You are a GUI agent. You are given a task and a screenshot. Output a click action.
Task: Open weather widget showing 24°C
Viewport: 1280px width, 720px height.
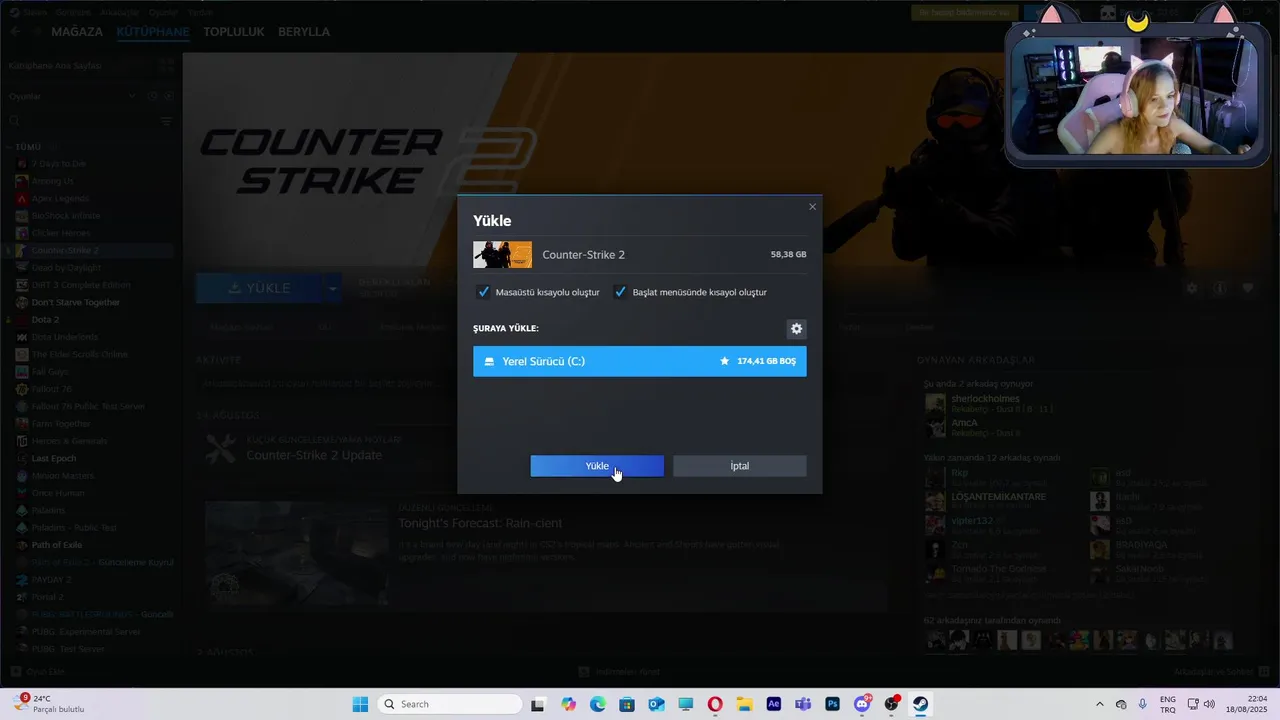tap(50, 704)
